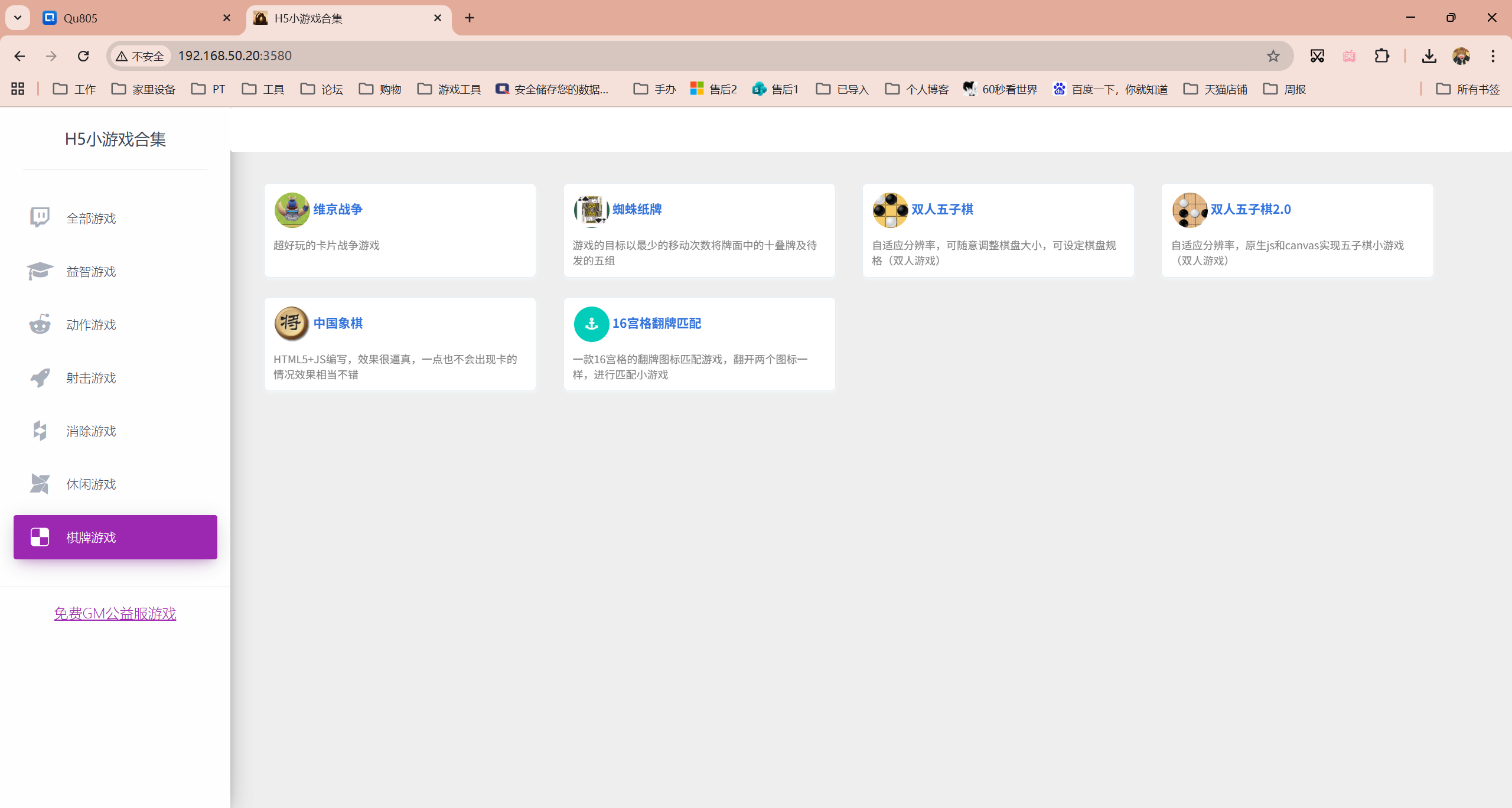Click the teal anchor icon for 16宫格翻牌匹配
The height and width of the screenshot is (808, 1512).
(591, 324)
